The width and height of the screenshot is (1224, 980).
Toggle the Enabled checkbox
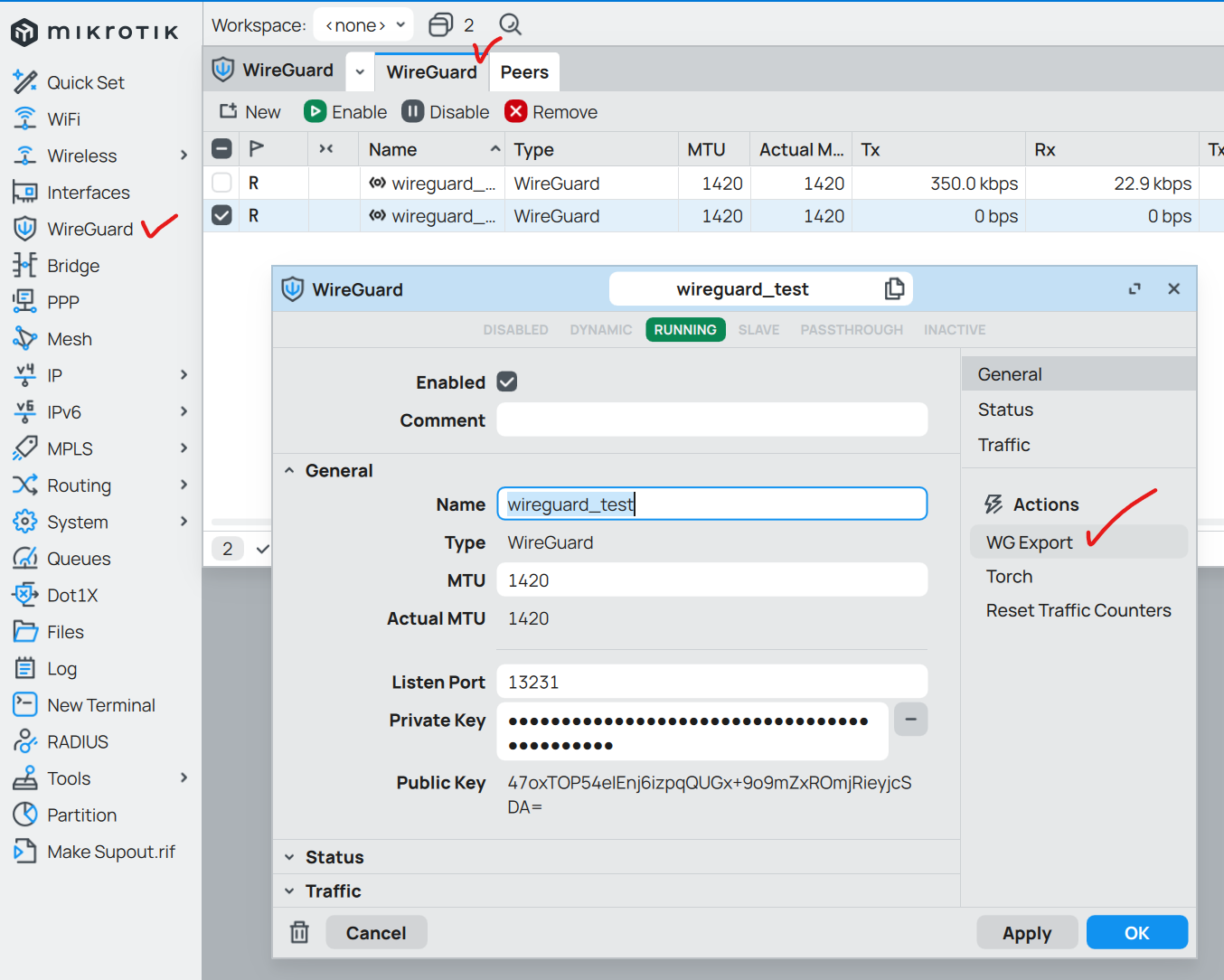tap(507, 382)
